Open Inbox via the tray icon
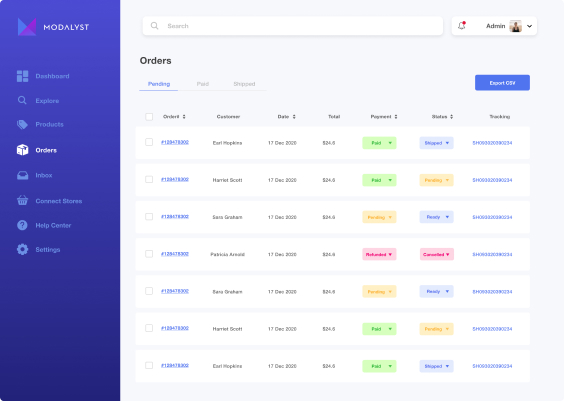Screen dimensions: 564x401 [22, 175]
